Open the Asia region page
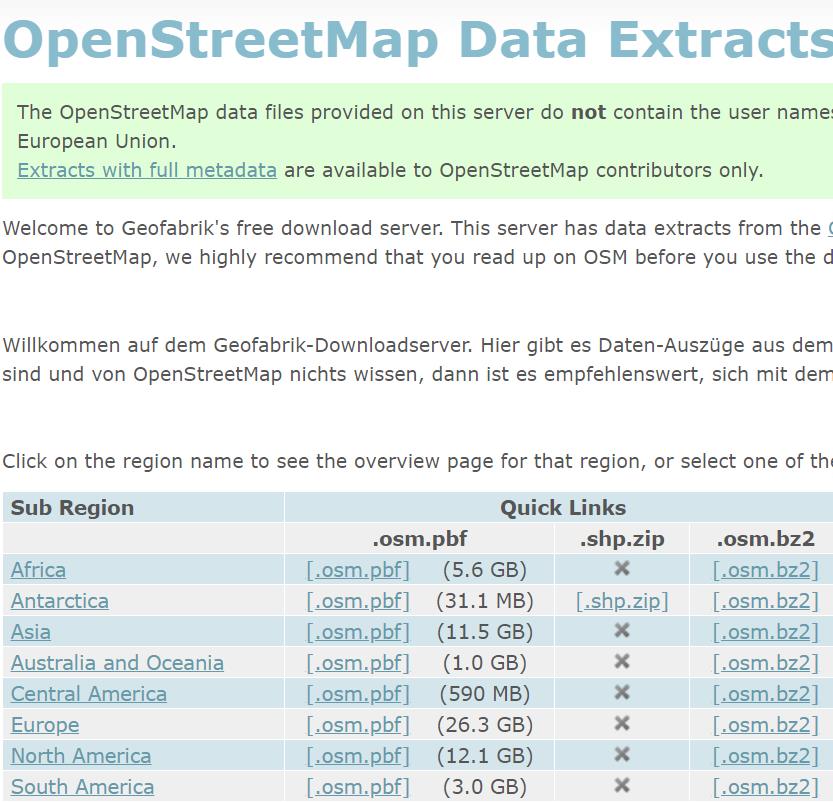The image size is (833, 802). click(x=31, y=632)
